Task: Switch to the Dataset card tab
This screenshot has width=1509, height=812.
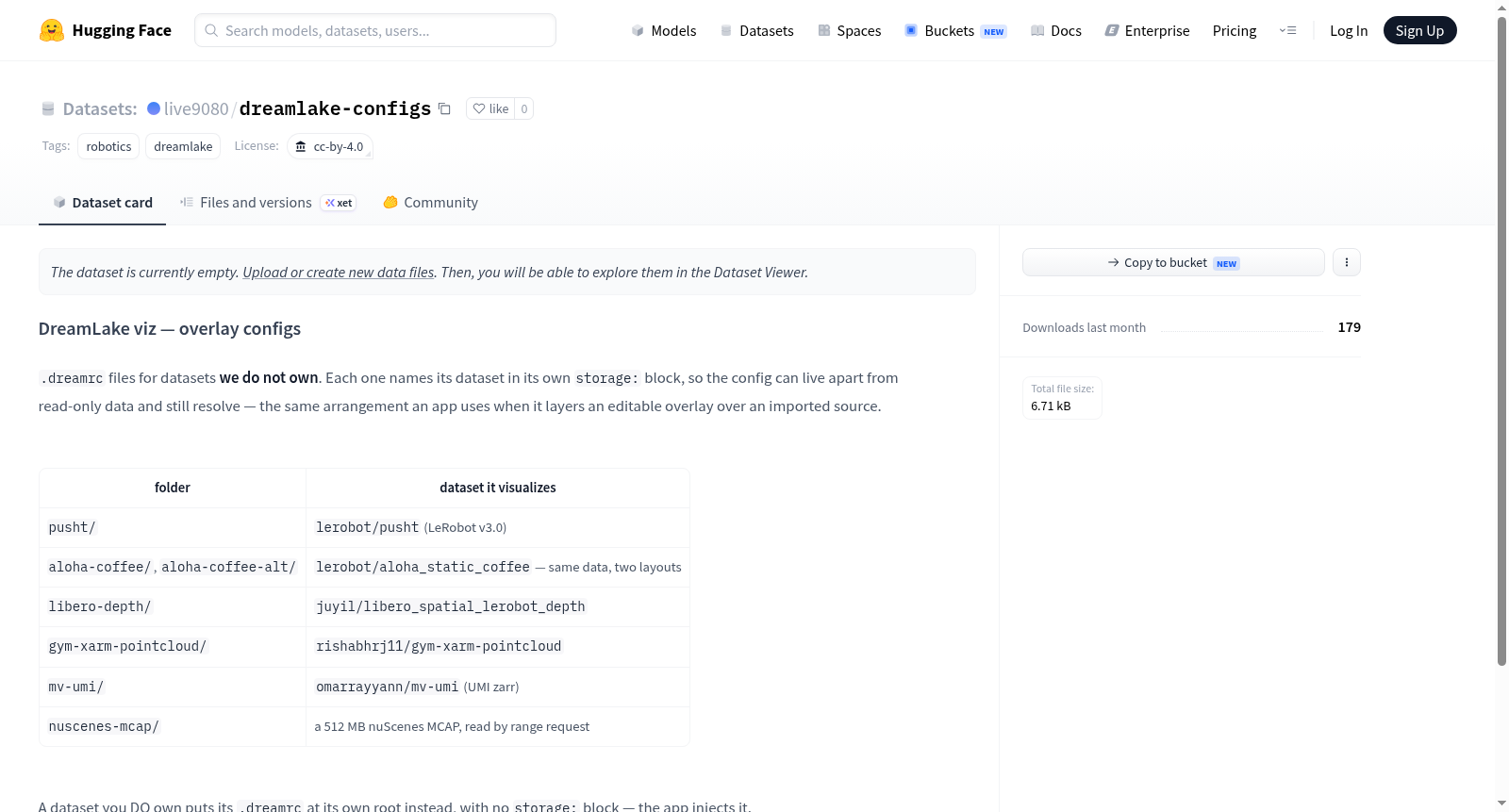Action: pos(103,203)
